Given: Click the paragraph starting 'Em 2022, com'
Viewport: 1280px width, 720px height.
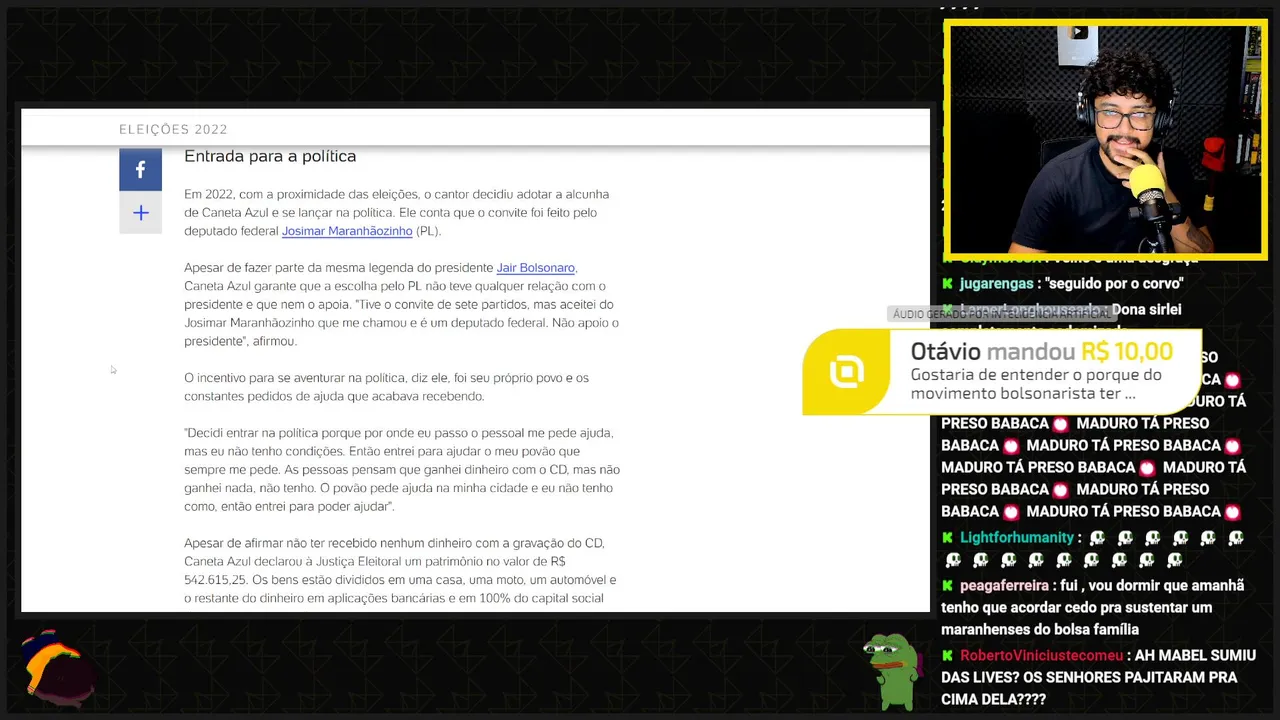Looking at the screenshot, I should [397, 212].
